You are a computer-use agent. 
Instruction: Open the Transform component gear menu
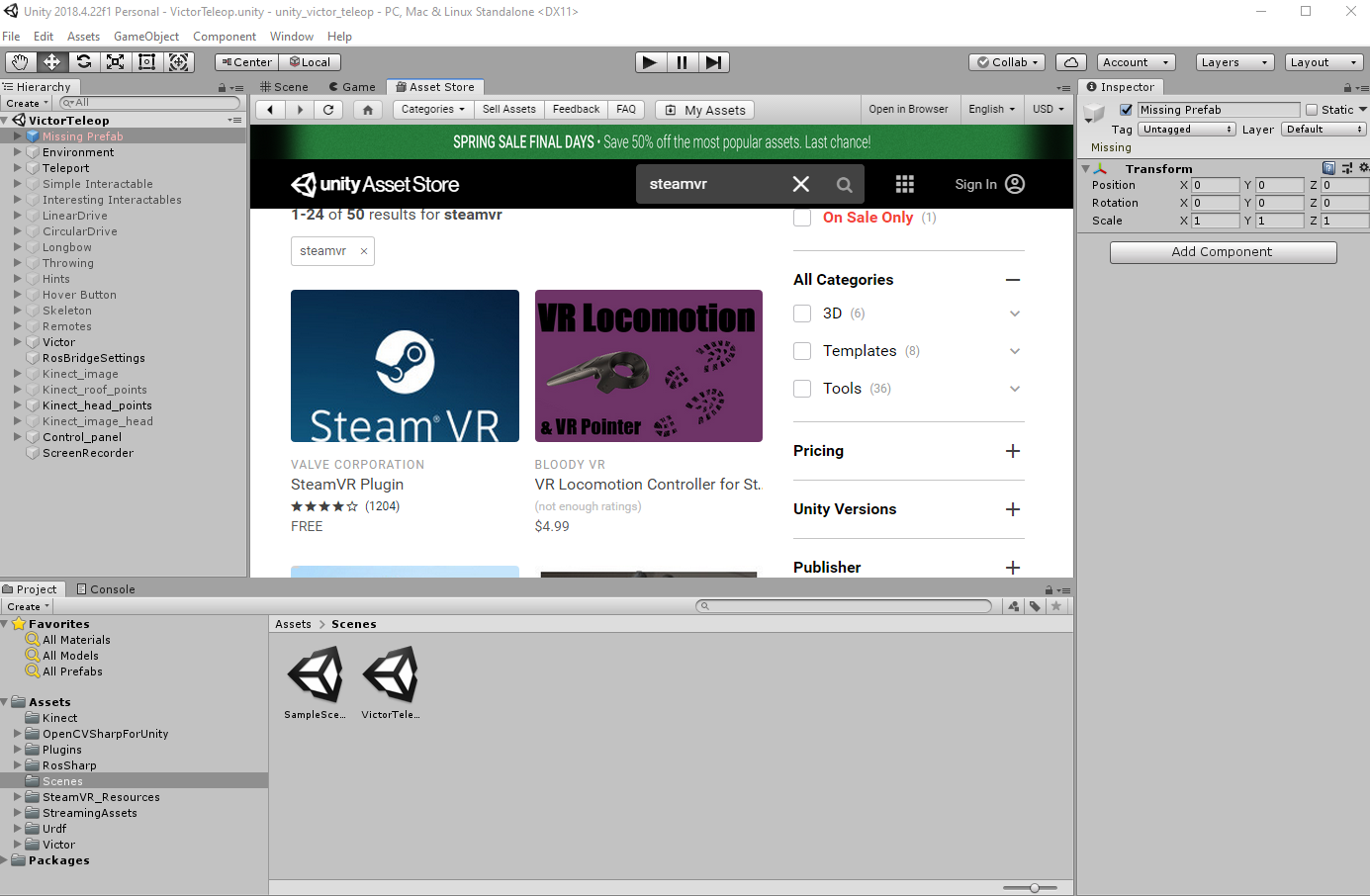click(1363, 168)
